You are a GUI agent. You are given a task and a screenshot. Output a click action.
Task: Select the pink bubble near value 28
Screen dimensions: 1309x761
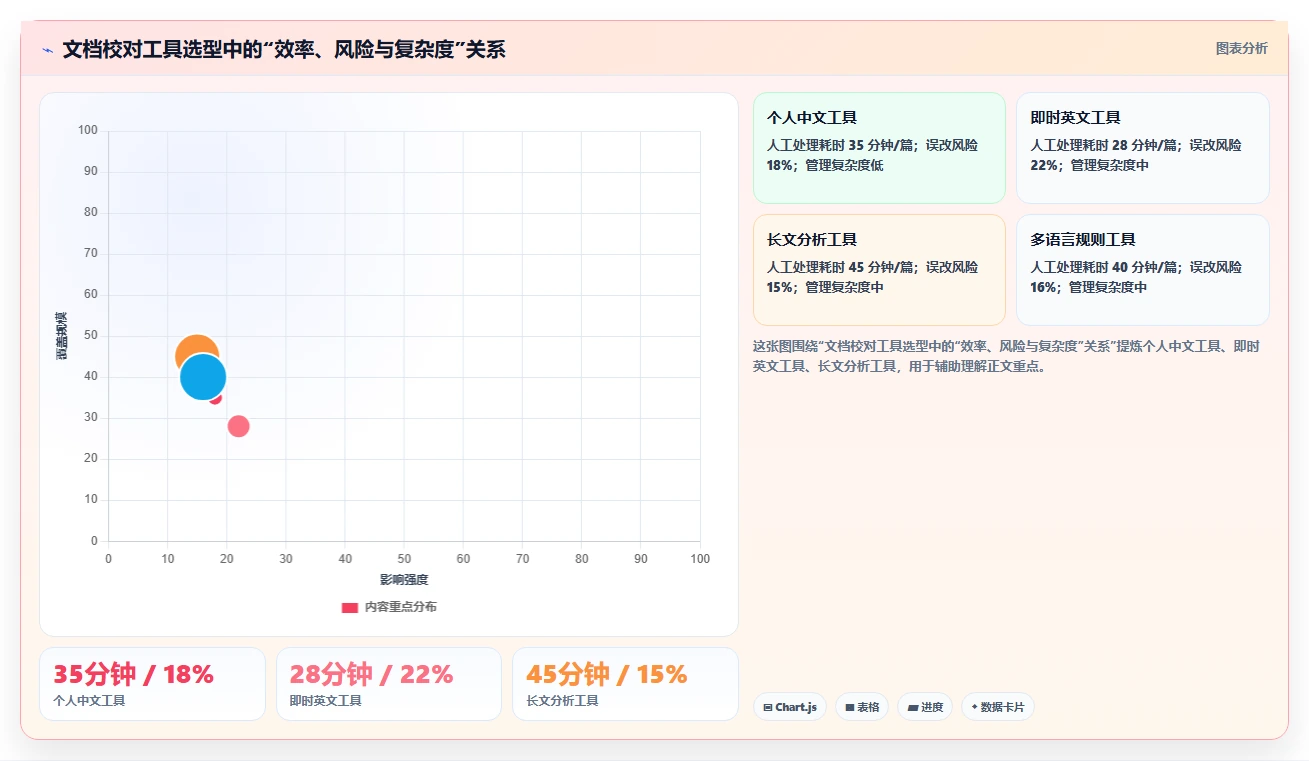238,426
